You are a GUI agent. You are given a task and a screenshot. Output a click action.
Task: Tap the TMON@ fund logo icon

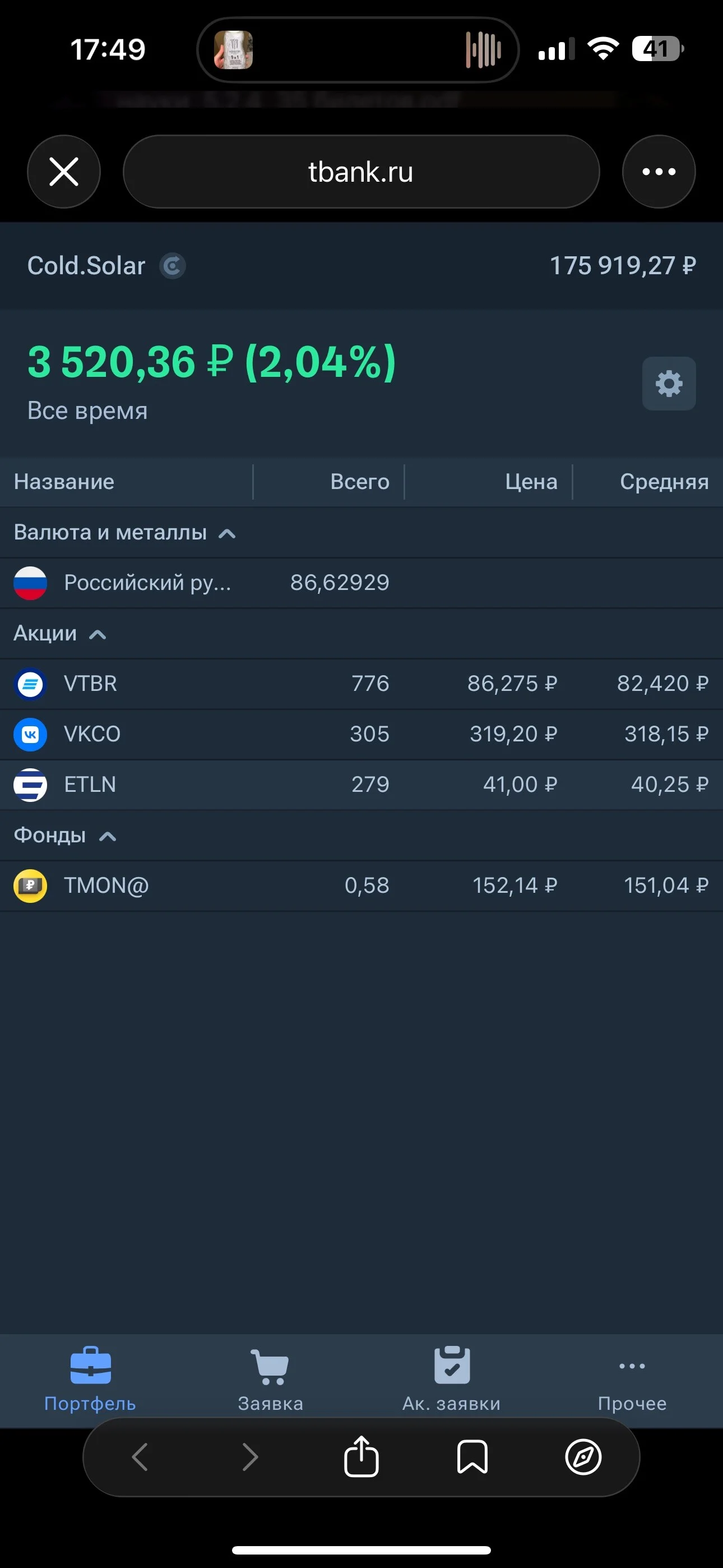coord(30,886)
